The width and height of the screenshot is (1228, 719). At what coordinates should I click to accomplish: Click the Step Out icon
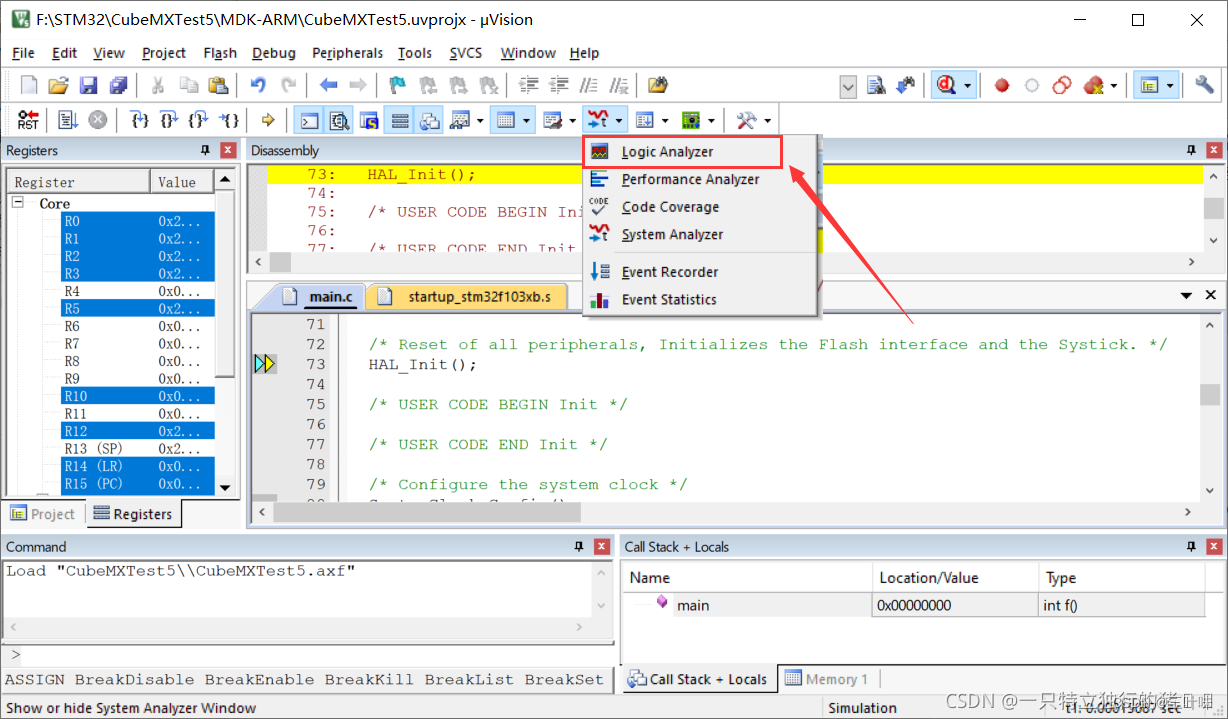pos(199,120)
